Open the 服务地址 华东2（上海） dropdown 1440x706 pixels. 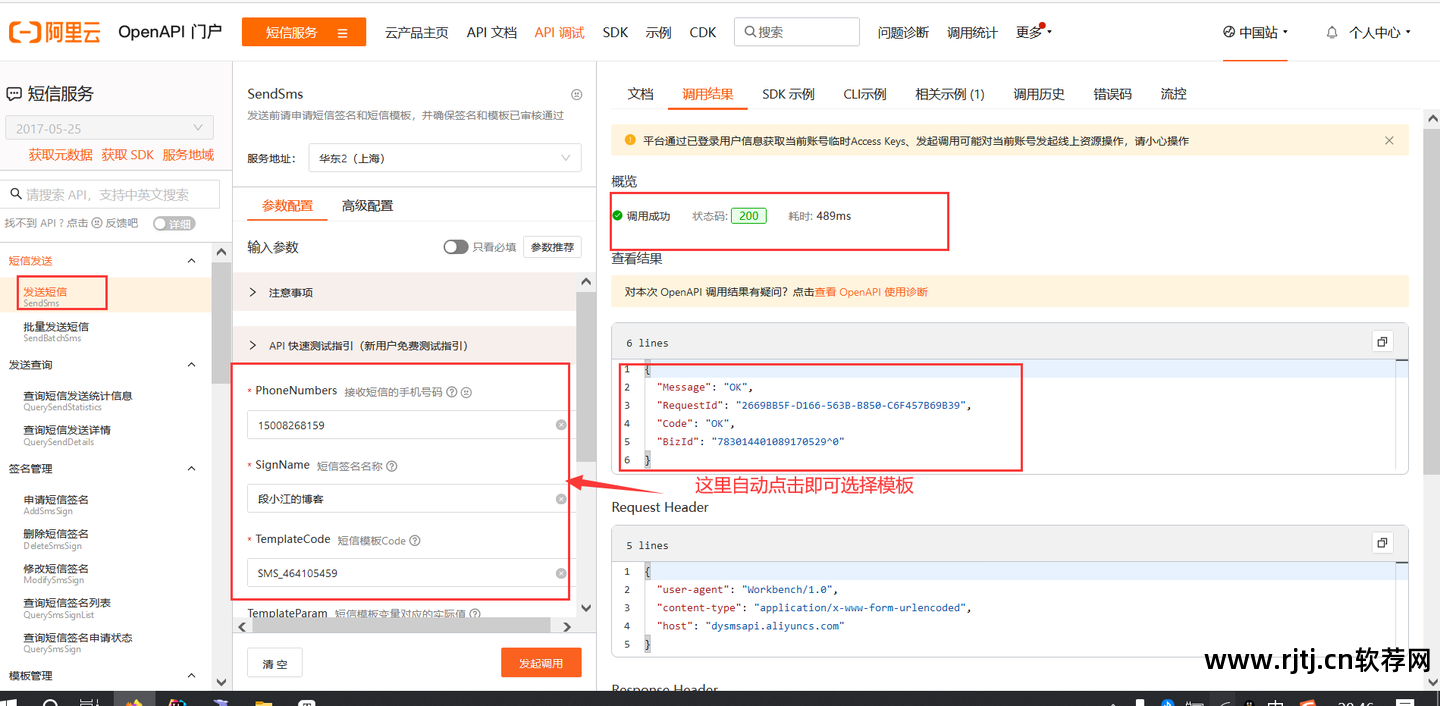click(x=444, y=158)
